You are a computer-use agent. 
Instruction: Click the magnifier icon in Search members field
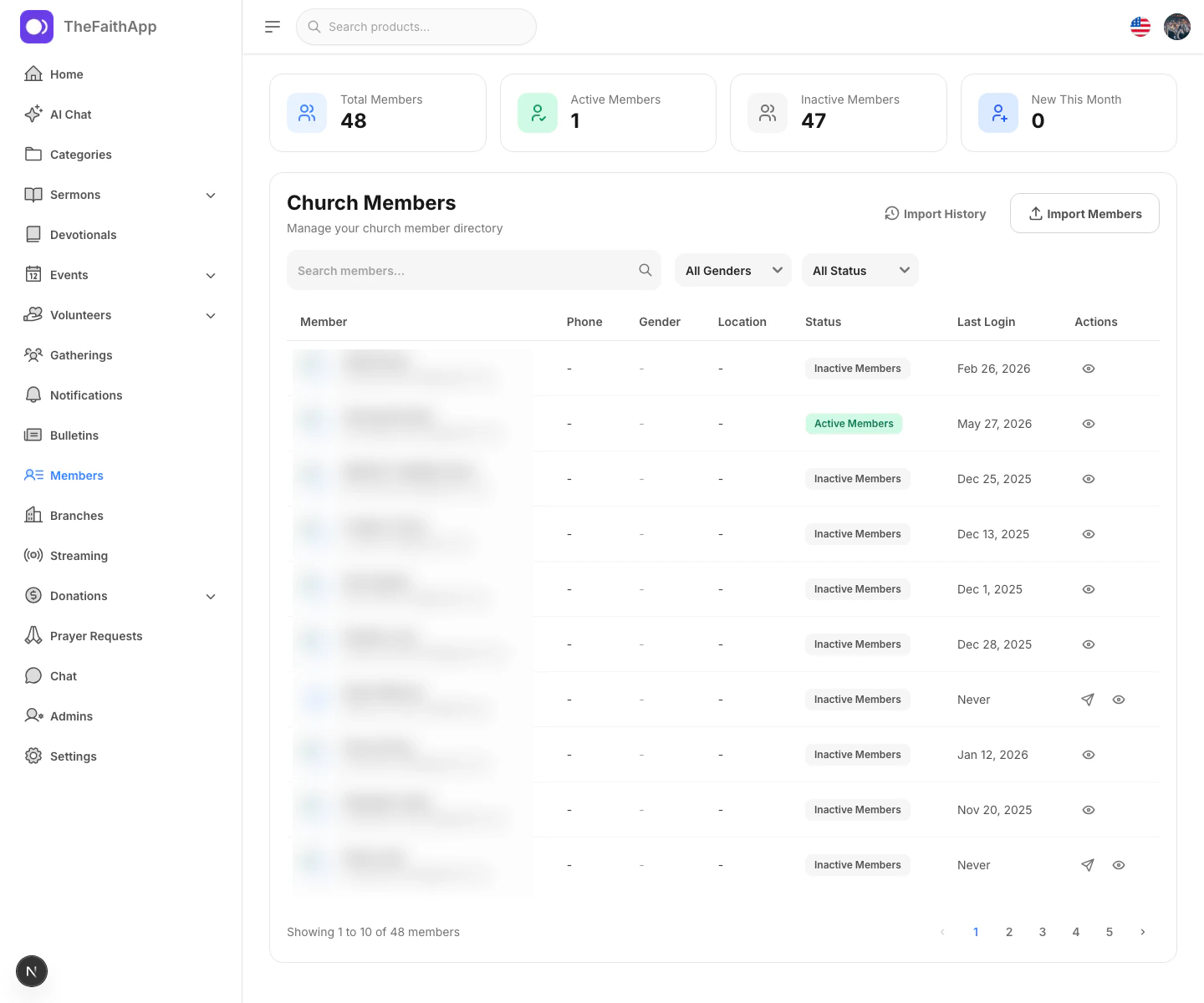coord(645,270)
